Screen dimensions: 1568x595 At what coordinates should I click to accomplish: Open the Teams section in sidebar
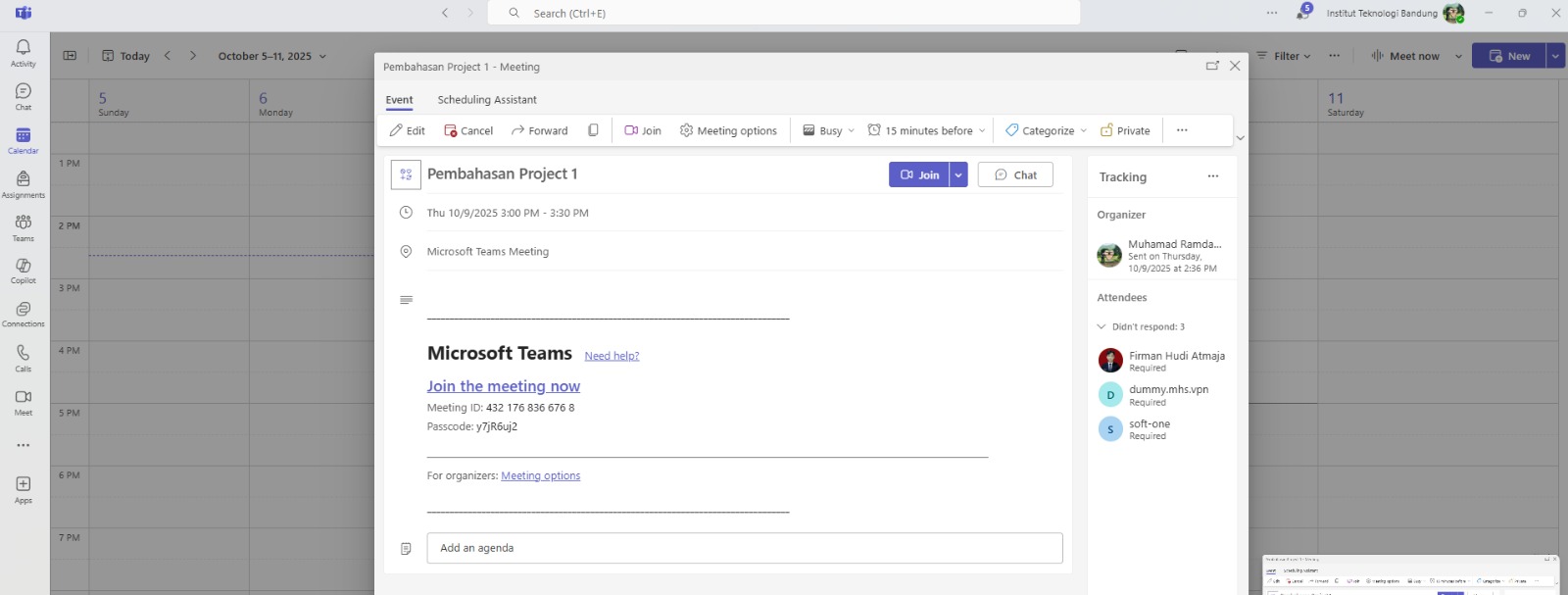(24, 227)
